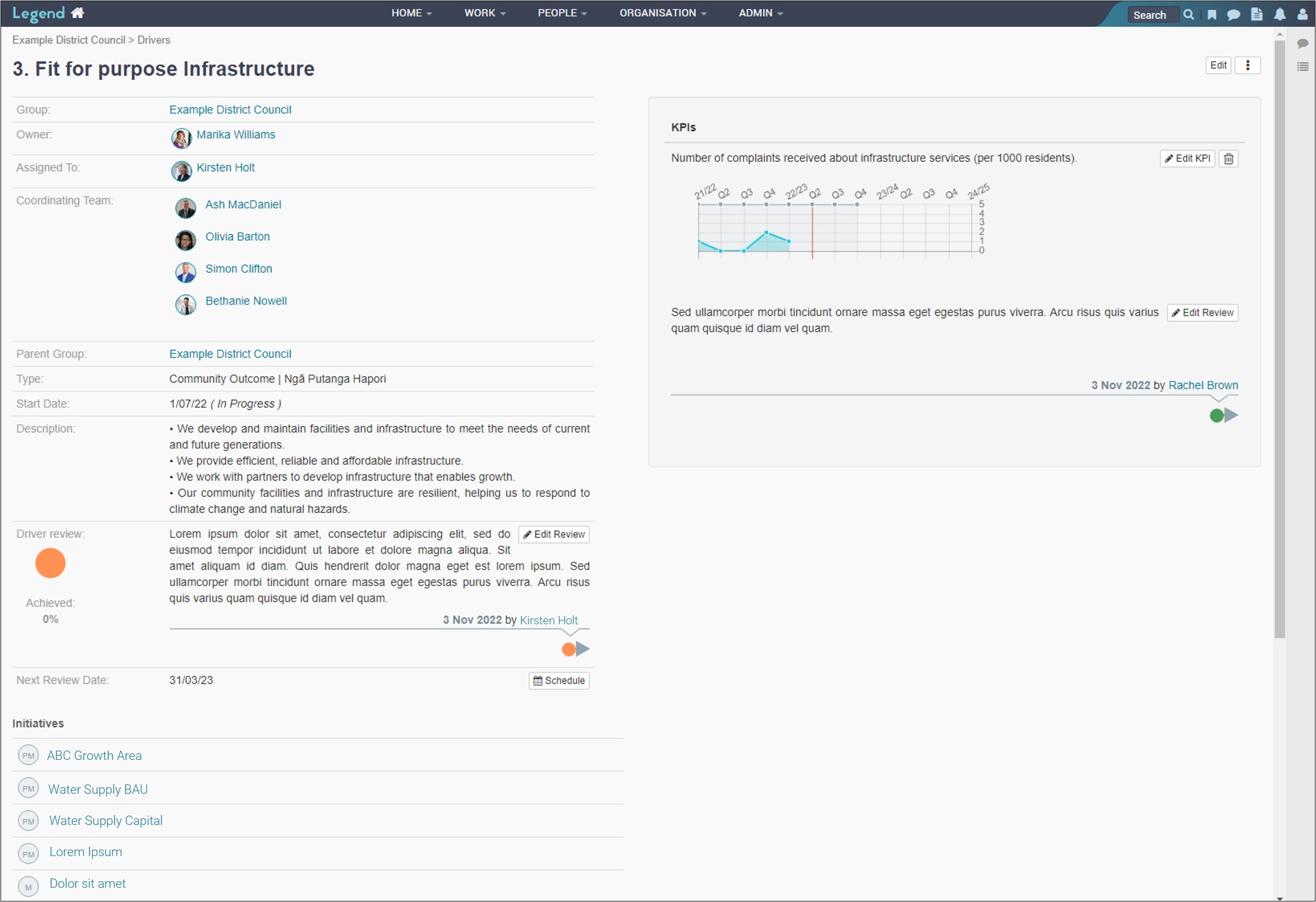Open ABC Growth Area initiative

[94, 756]
